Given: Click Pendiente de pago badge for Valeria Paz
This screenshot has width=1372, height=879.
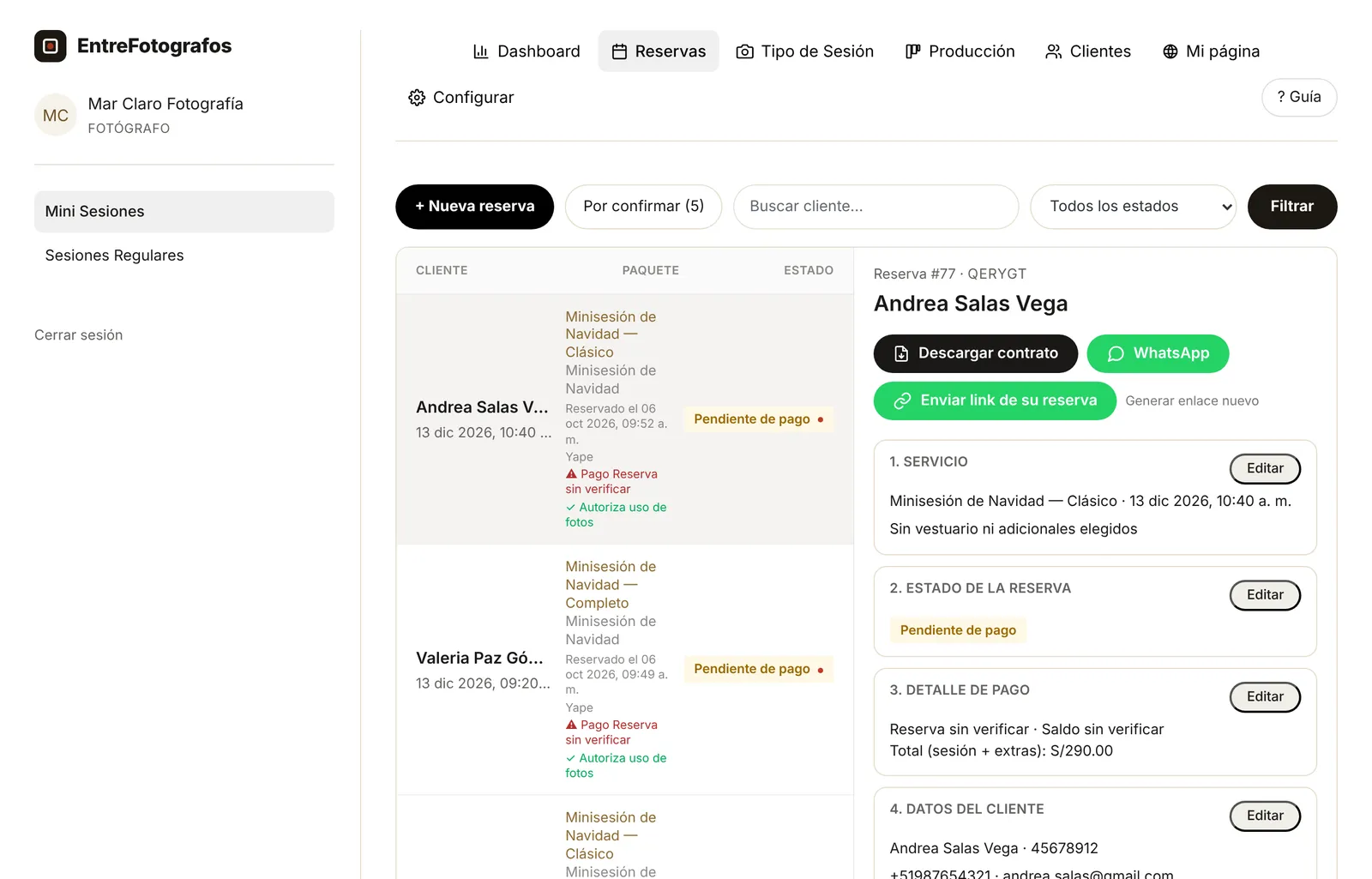Looking at the screenshot, I should click(x=759, y=669).
